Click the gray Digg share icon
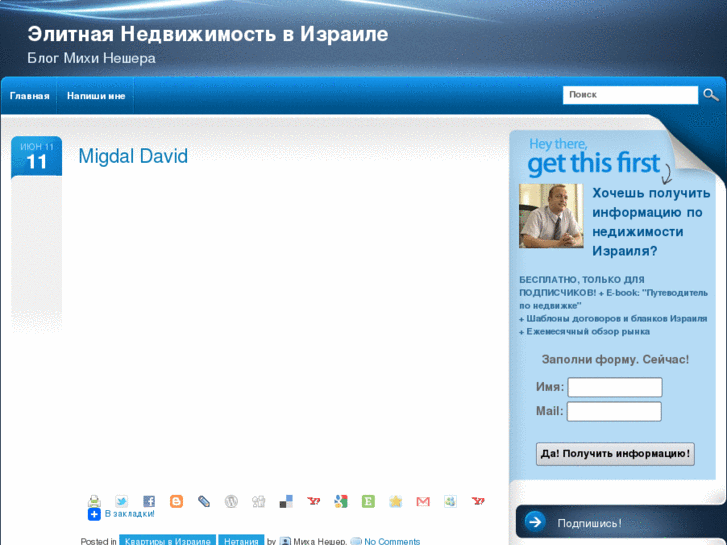Screen dimensions: 727x545 pyautogui.click(x=258, y=501)
